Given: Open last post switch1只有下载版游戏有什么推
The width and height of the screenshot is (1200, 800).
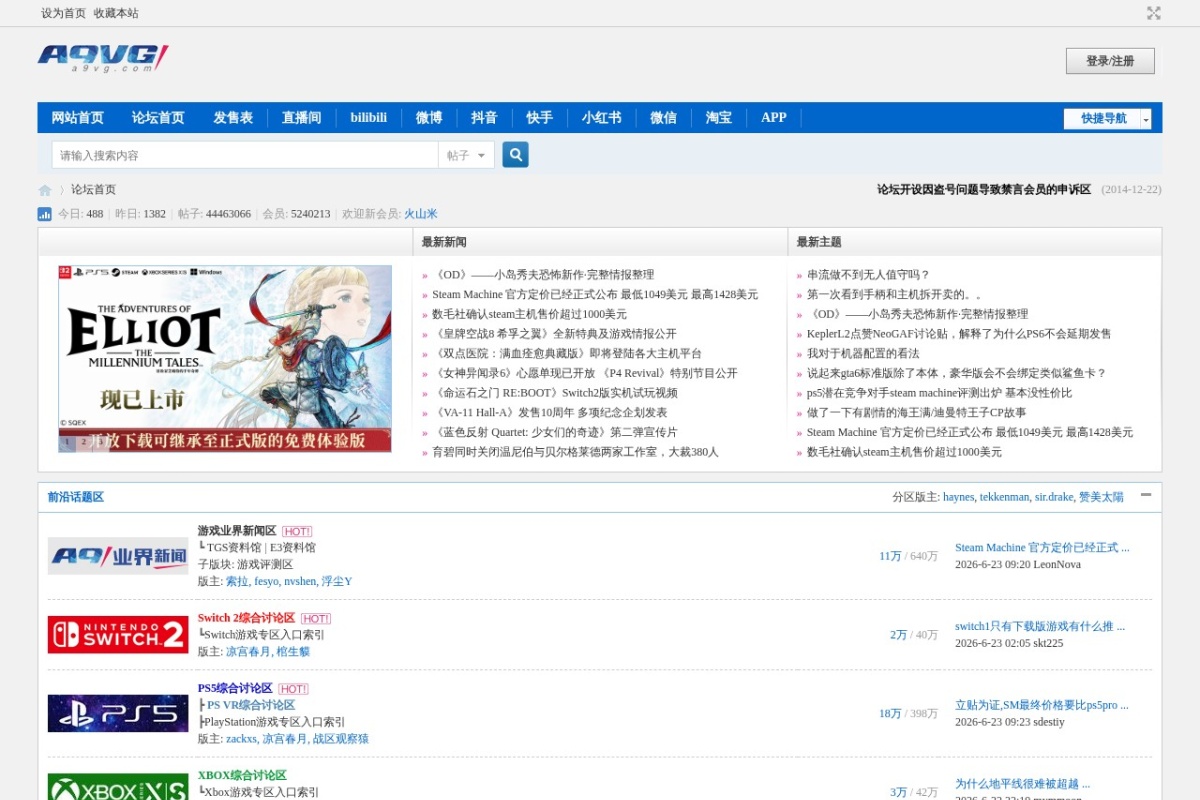Looking at the screenshot, I should click(1042, 627).
